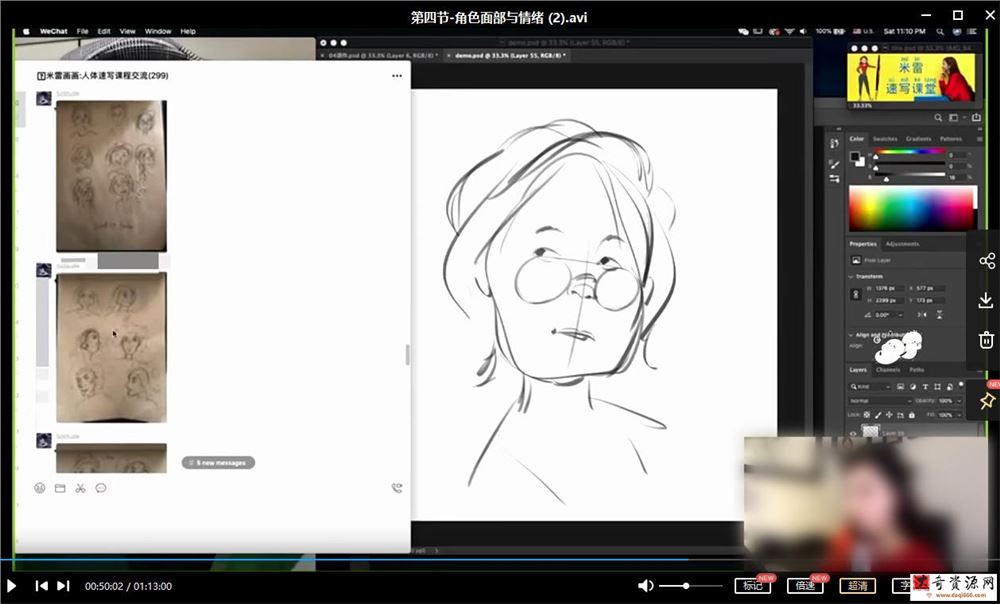Click the volume speaker icon
The image size is (1000, 604).
[645, 586]
